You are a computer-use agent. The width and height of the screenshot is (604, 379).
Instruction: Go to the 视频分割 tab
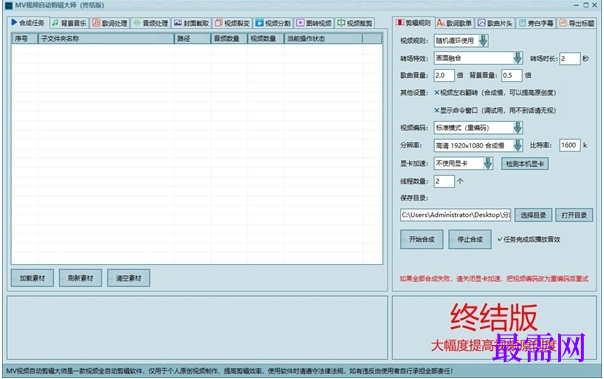pyautogui.click(x=273, y=23)
